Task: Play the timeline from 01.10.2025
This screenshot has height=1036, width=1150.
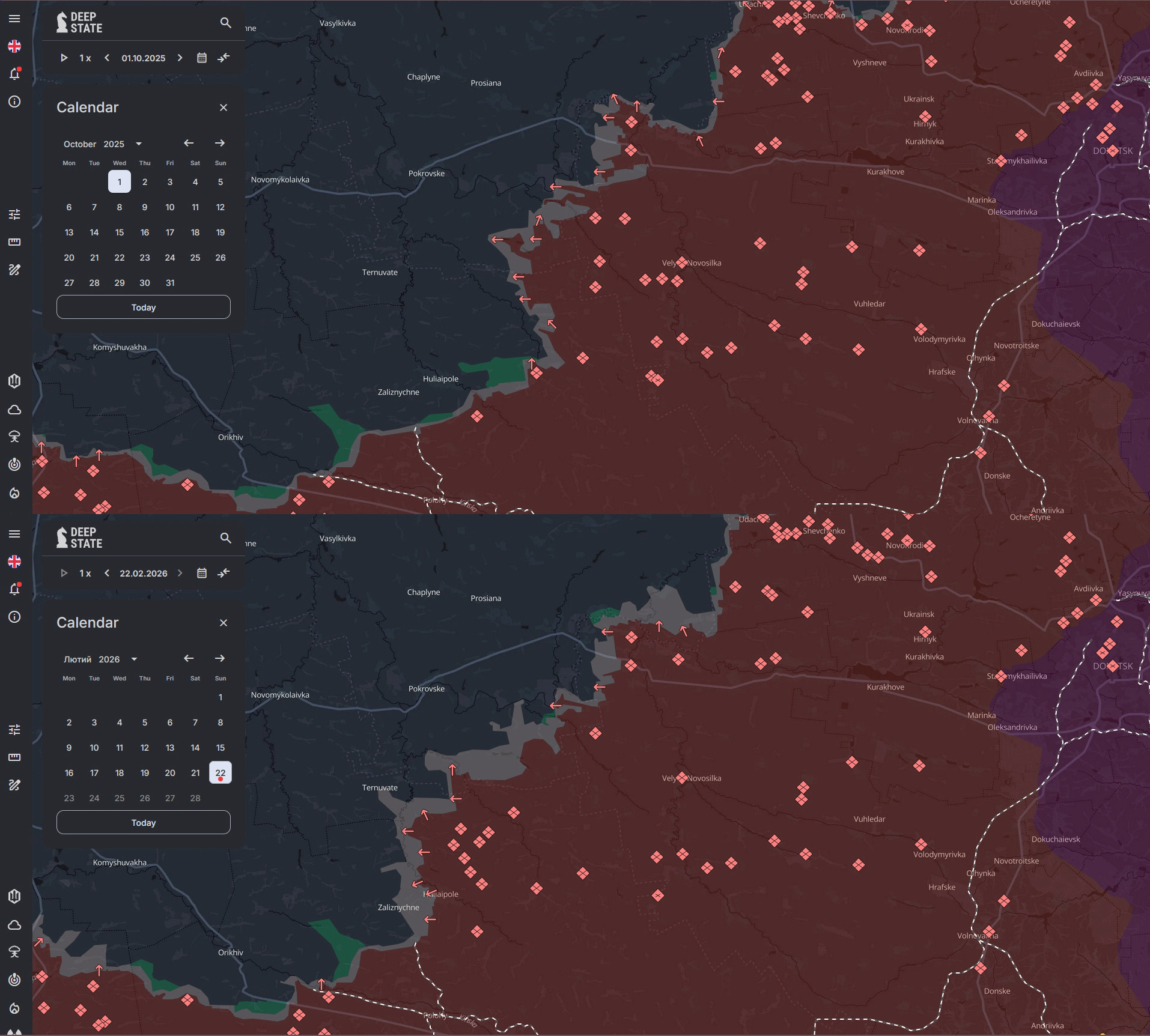Action: click(x=64, y=58)
